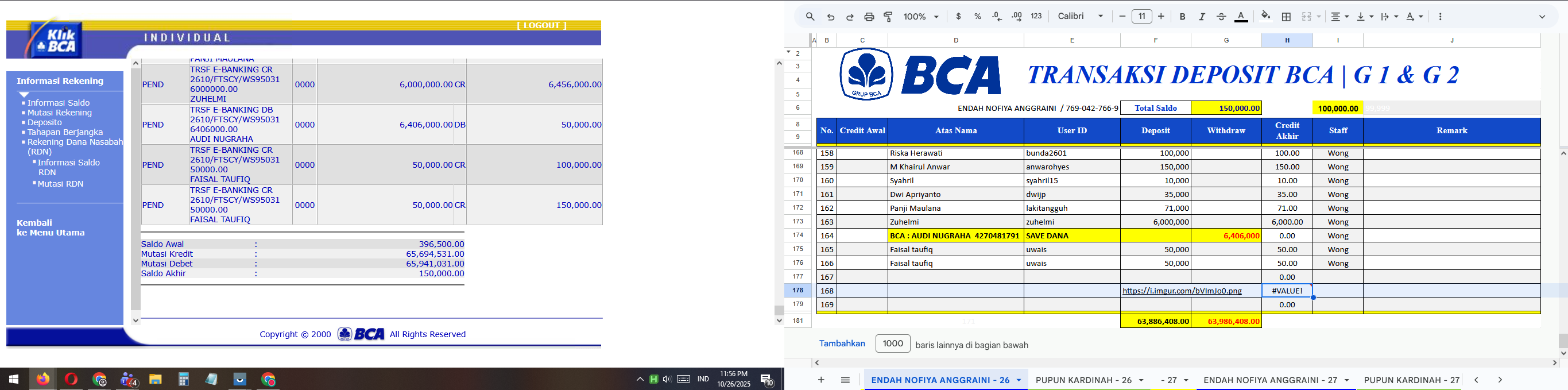This screenshot has height=390, width=1568.
Task: Click the merge cells icon
Action: (x=1306, y=17)
